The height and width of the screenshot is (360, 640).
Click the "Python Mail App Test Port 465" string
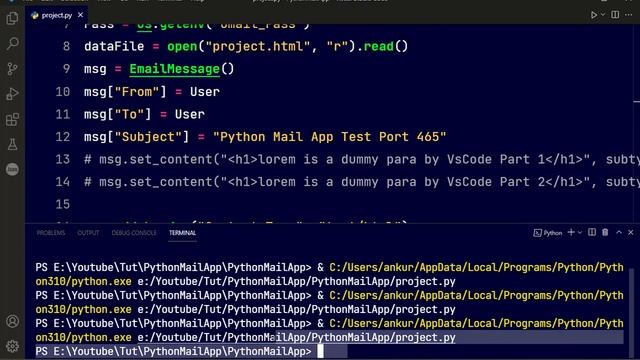pos(330,137)
